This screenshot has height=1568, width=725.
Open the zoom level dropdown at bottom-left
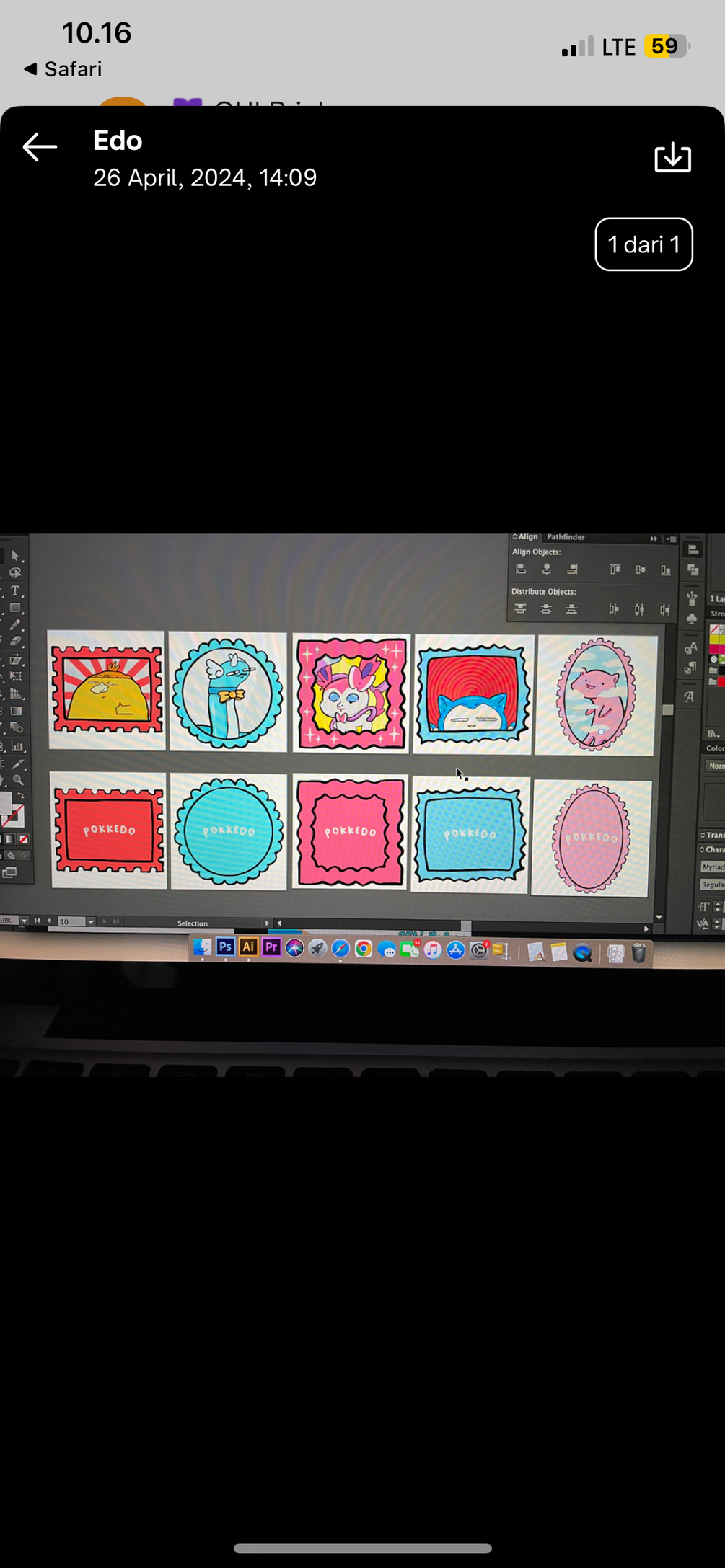tap(24, 921)
